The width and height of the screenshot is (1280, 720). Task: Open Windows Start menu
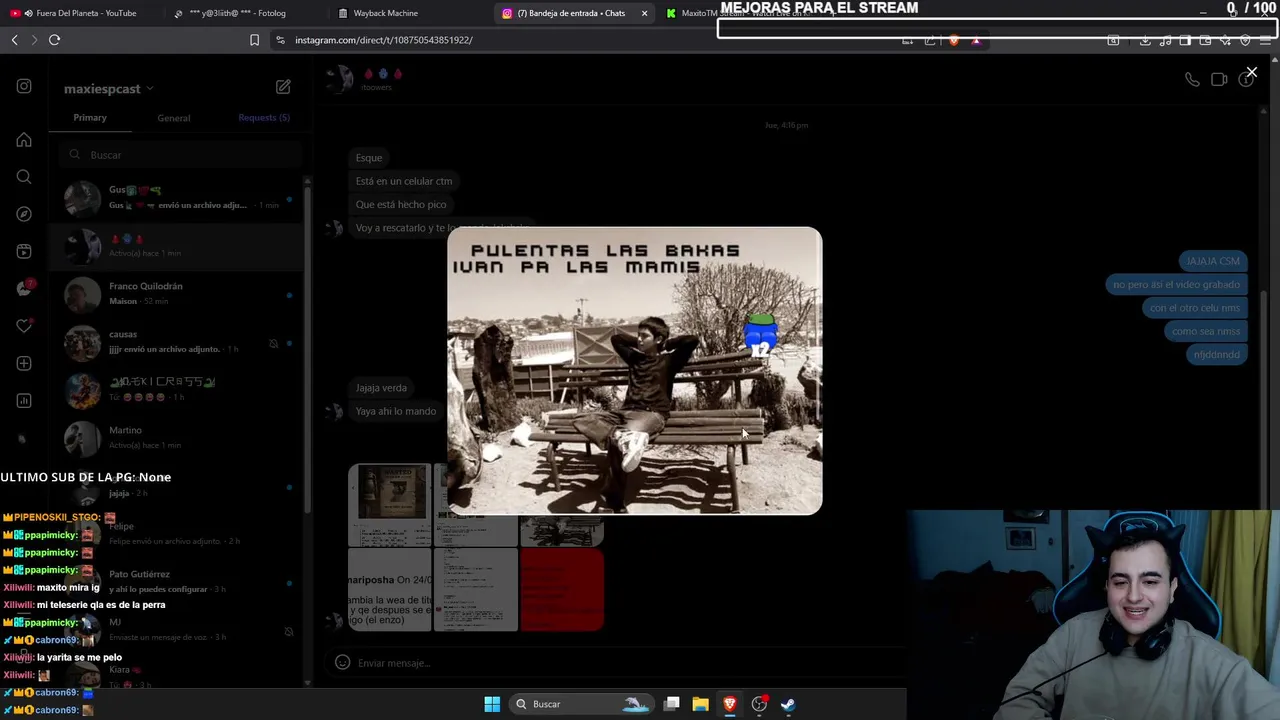tap(492, 704)
